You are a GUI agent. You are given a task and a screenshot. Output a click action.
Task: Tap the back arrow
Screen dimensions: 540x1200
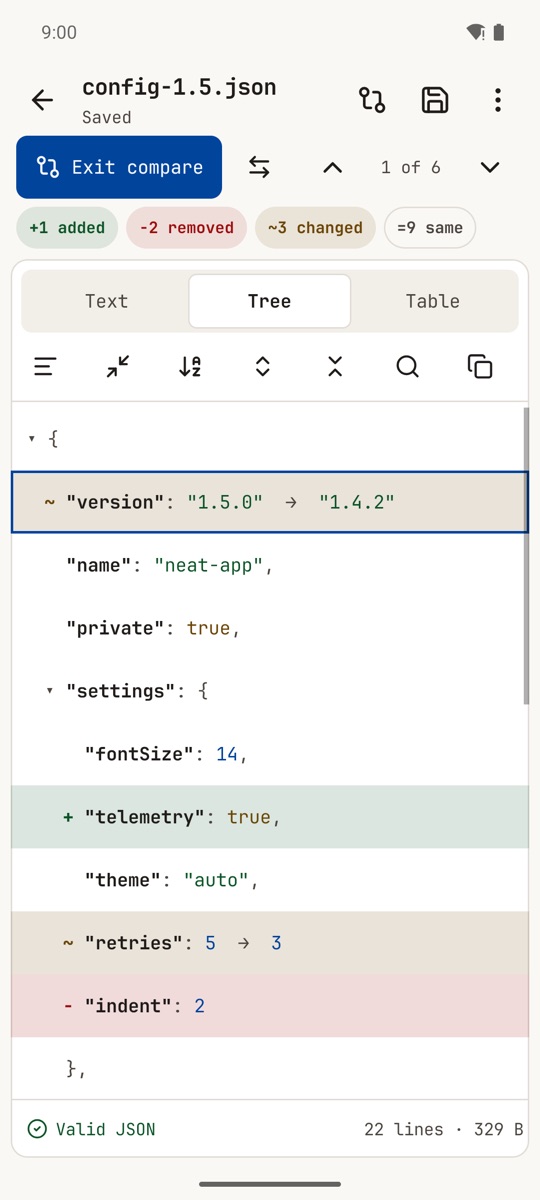42,100
